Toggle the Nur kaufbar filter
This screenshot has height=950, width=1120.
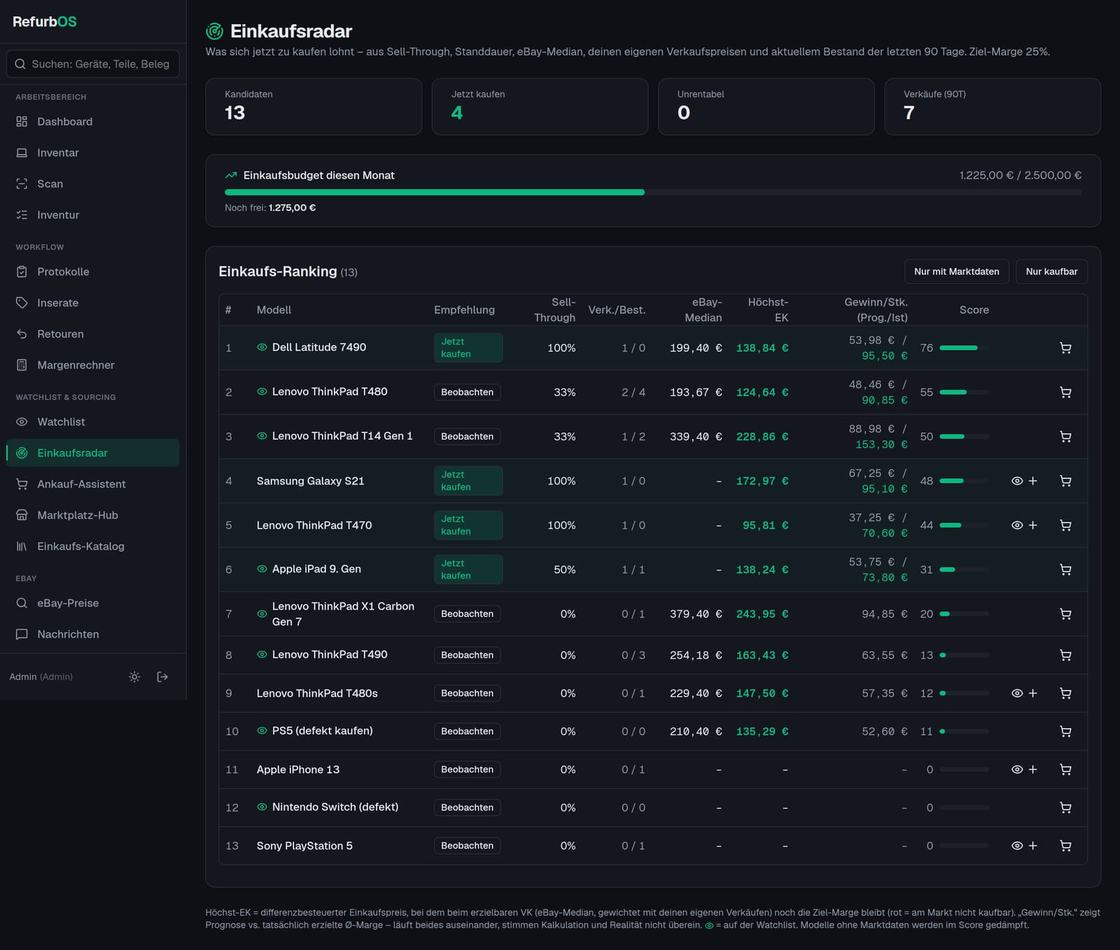1051,271
